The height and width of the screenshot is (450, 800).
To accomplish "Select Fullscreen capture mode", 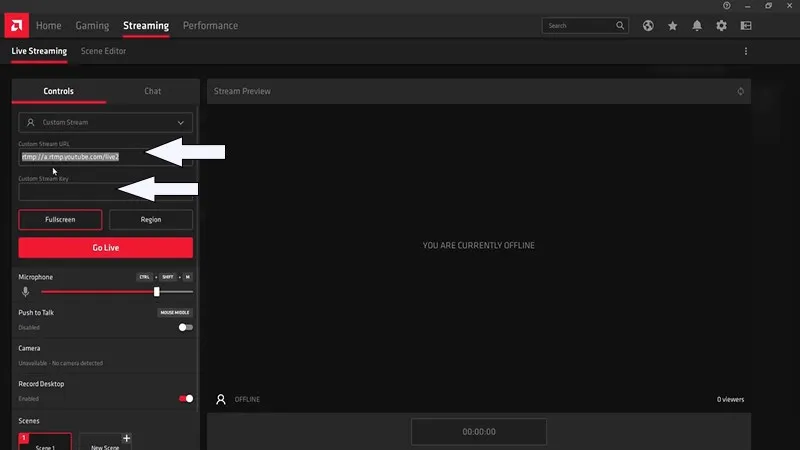I will pos(60,219).
